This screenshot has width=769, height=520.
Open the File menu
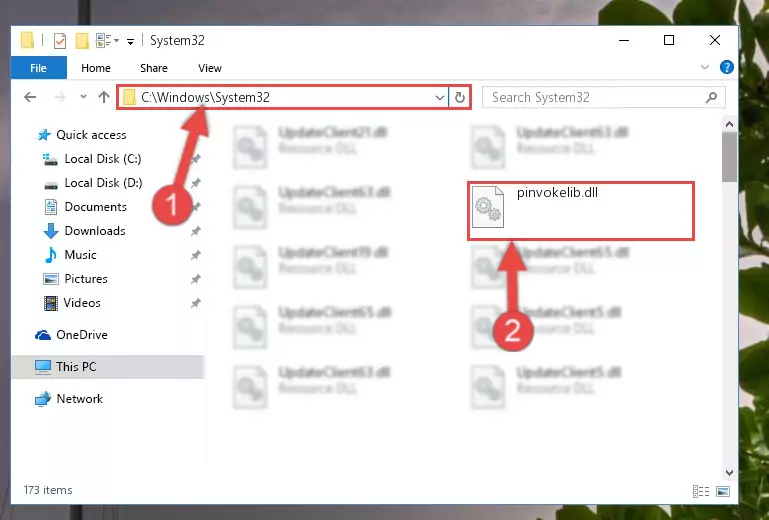(38, 68)
